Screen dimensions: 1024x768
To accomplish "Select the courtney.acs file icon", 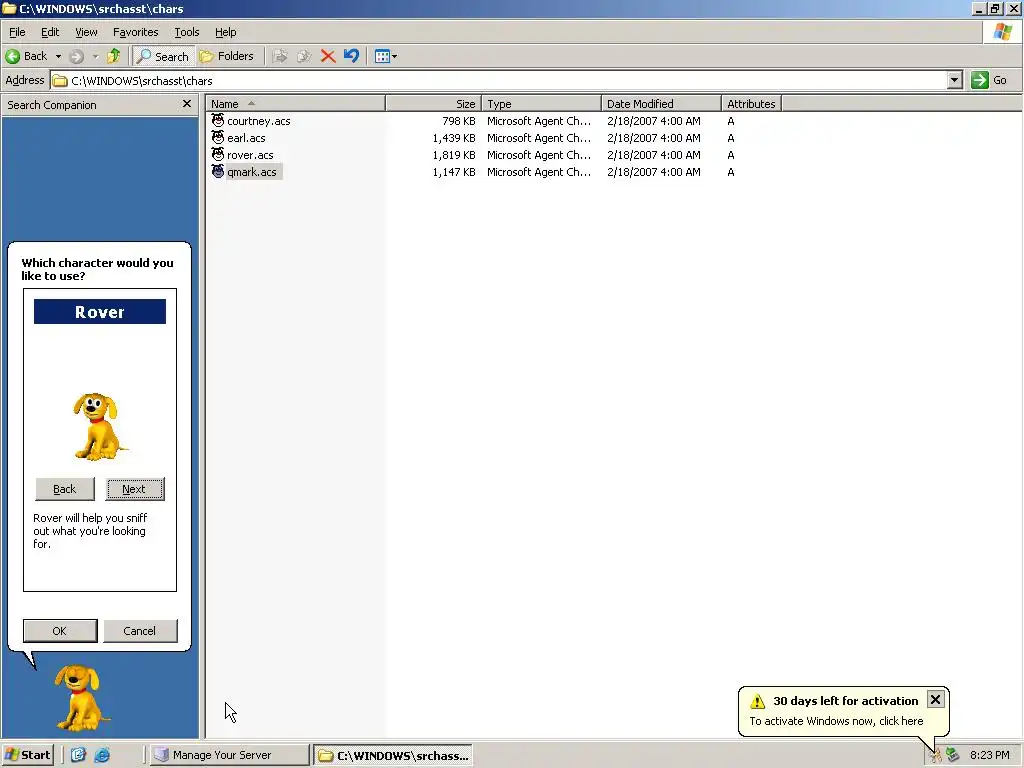I will [217, 120].
